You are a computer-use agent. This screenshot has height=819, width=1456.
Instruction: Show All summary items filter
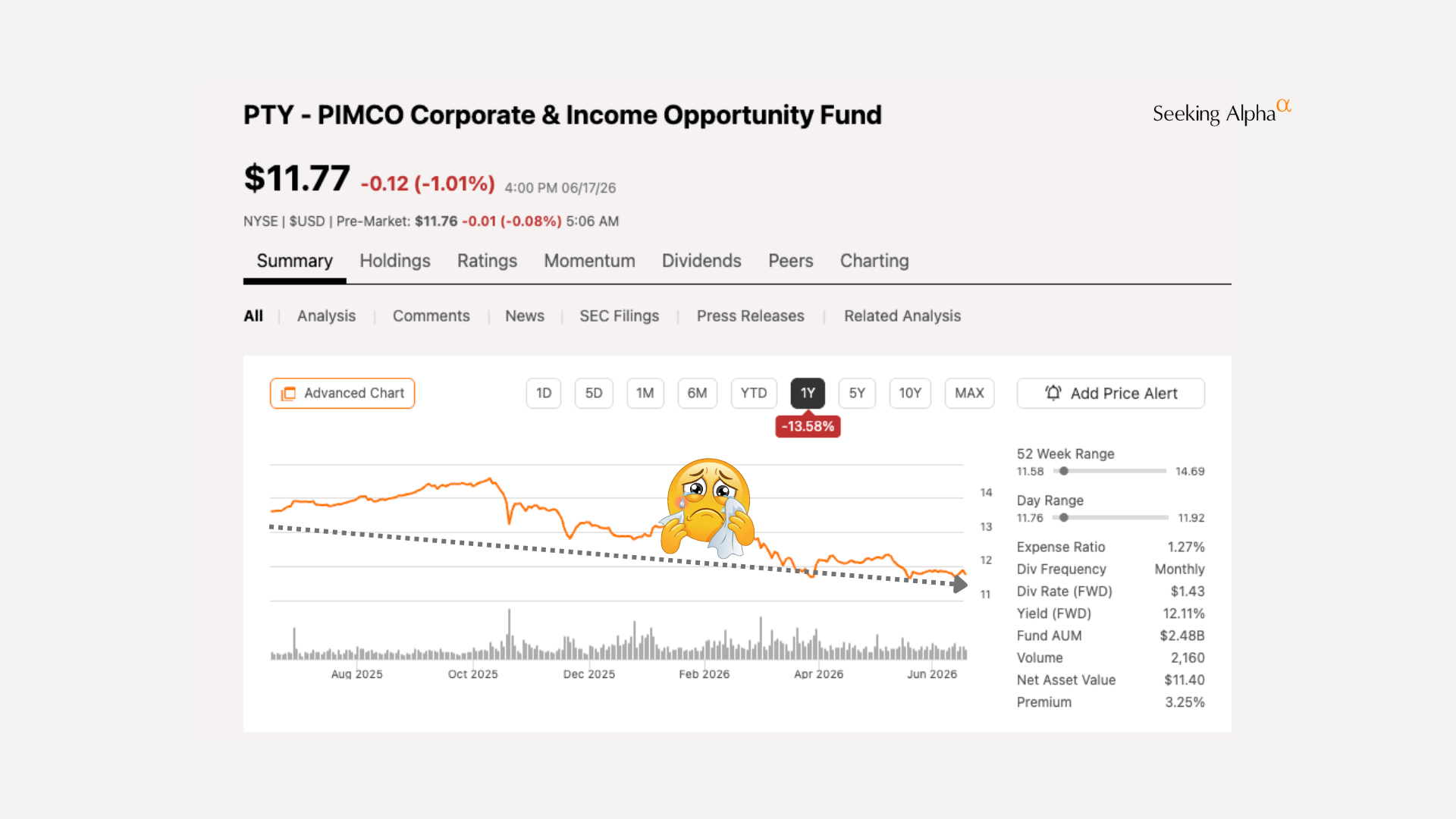(253, 315)
